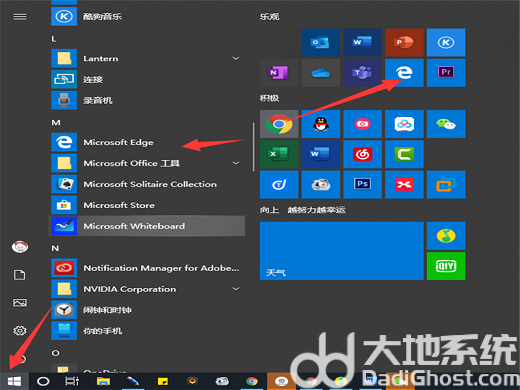Launch the PowerPoint tile
Viewport: 520px width, 390px height.
tap(404, 42)
